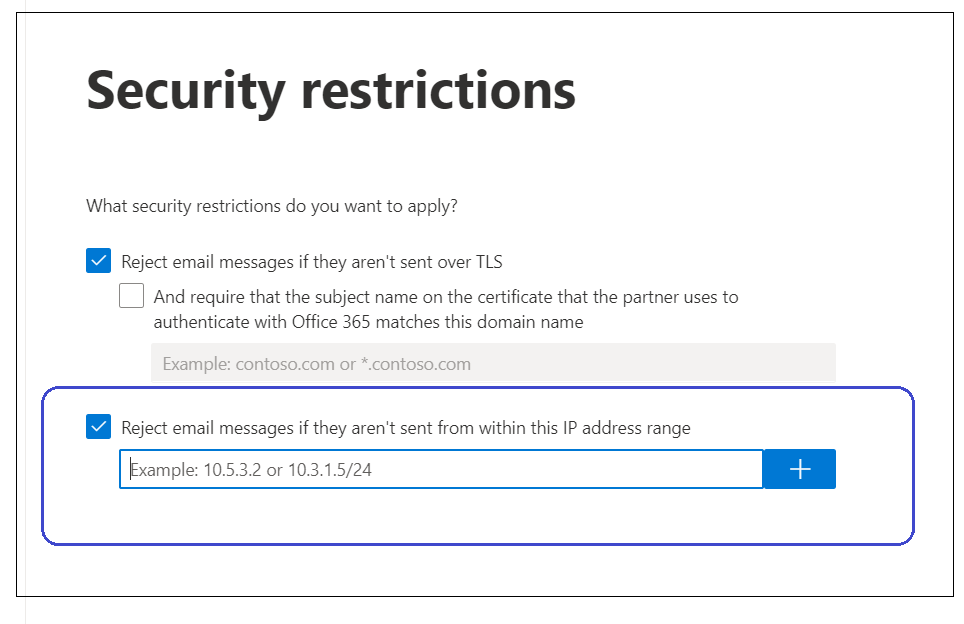The image size is (964, 624).
Task: Click the 'Example: contoso.com or *.contoso.com' placeholder
Action: [316, 364]
